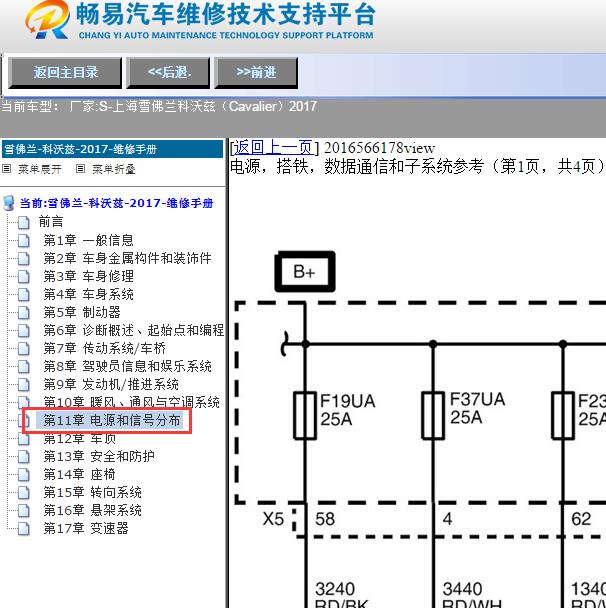This screenshot has height=608, width=606.
Task: Open 第3章 车身修理
Action: click(x=88, y=276)
